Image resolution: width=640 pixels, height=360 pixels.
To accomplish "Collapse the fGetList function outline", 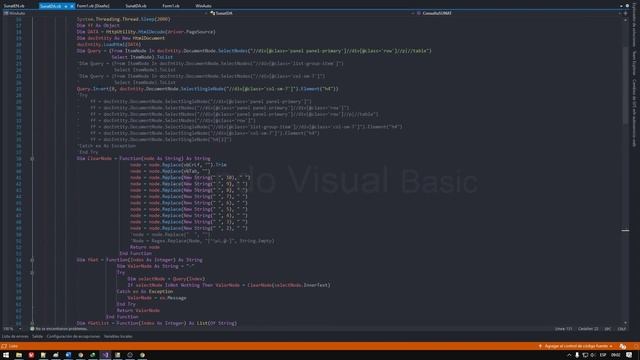I will tap(32, 323).
